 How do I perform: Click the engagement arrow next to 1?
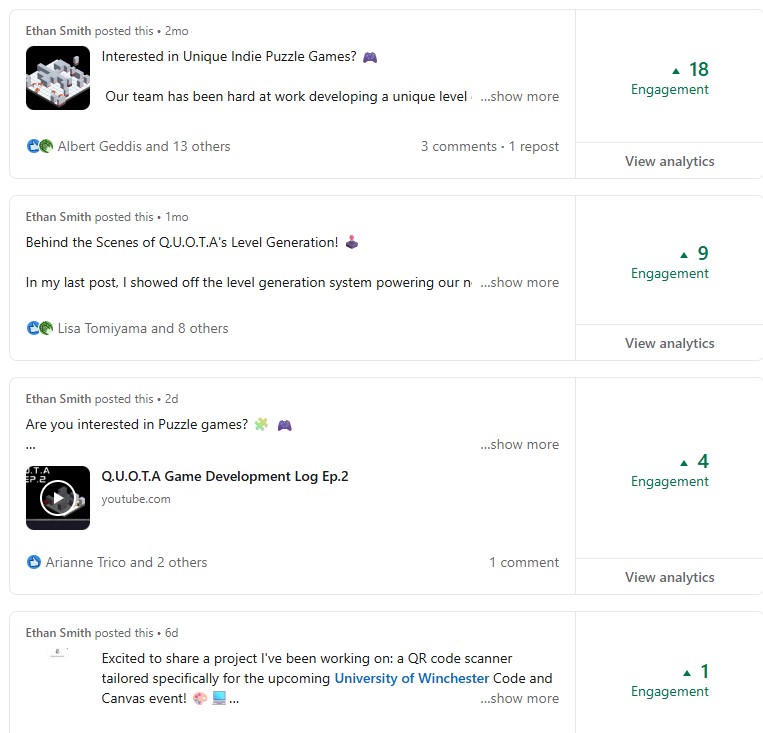687,673
